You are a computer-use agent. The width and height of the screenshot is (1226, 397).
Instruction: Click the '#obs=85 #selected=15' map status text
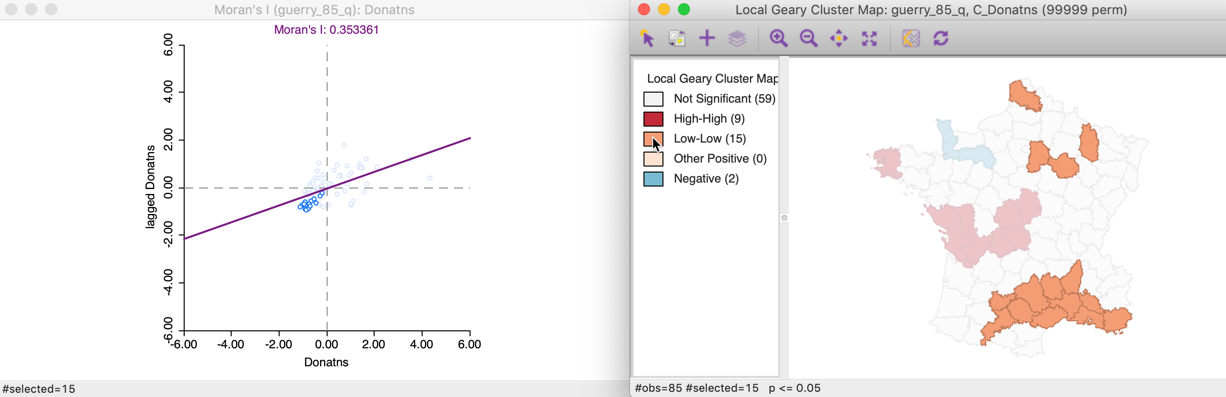click(x=697, y=388)
